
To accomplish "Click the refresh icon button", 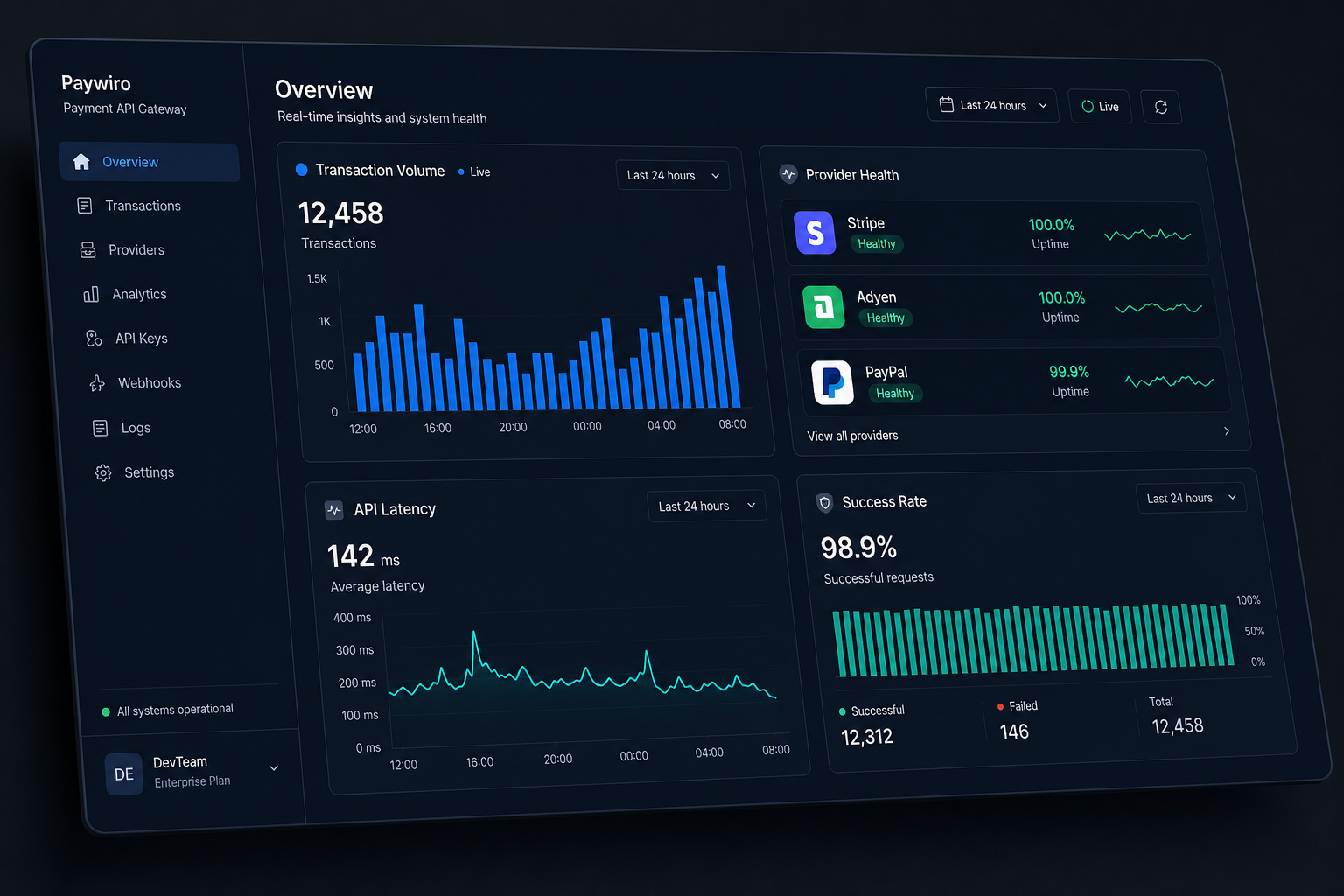I will (x=1161, y=107).
